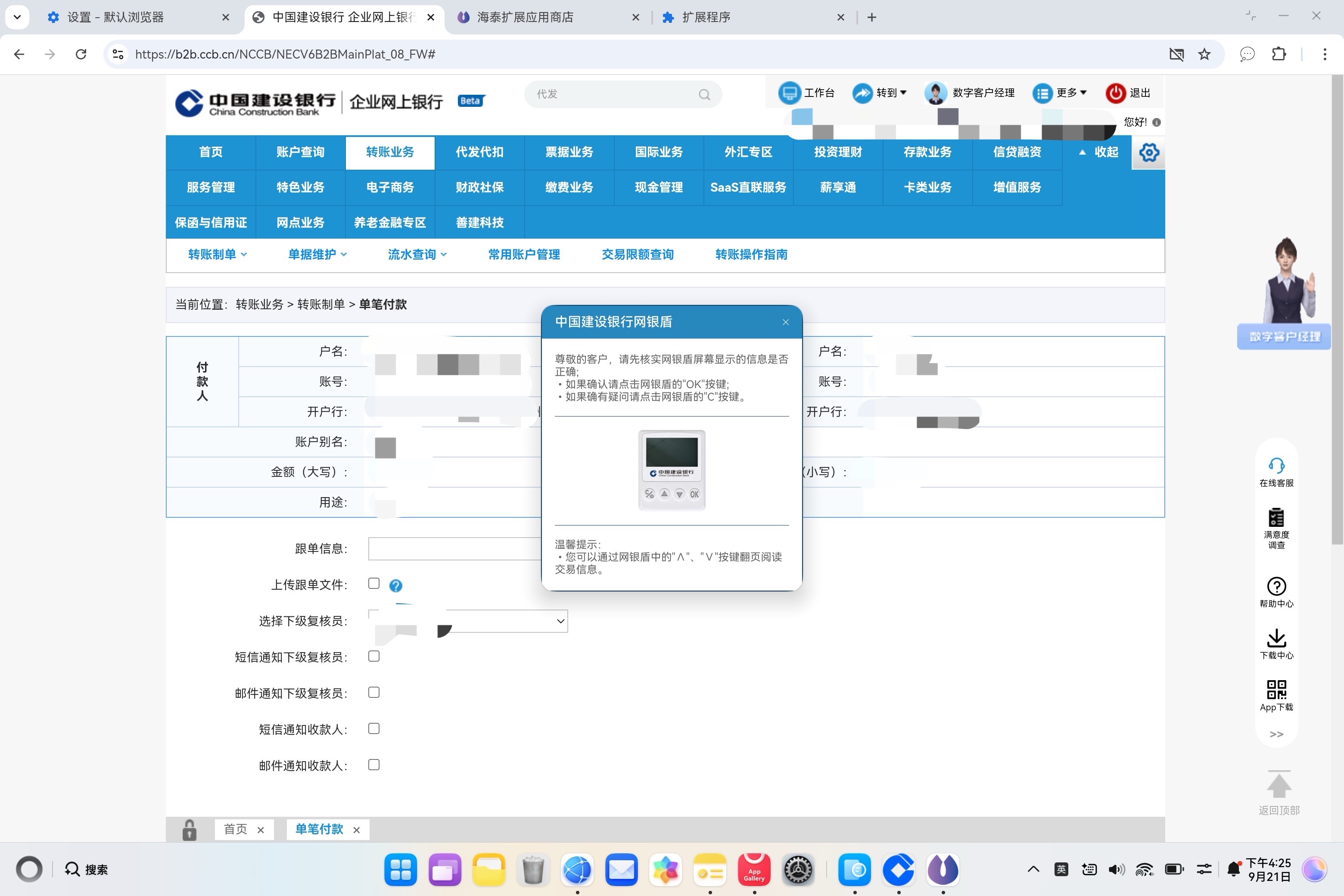Viewport: 1344px width, 896px height.
Task: Open the browser tab list chevron
Action: point(17,17)
